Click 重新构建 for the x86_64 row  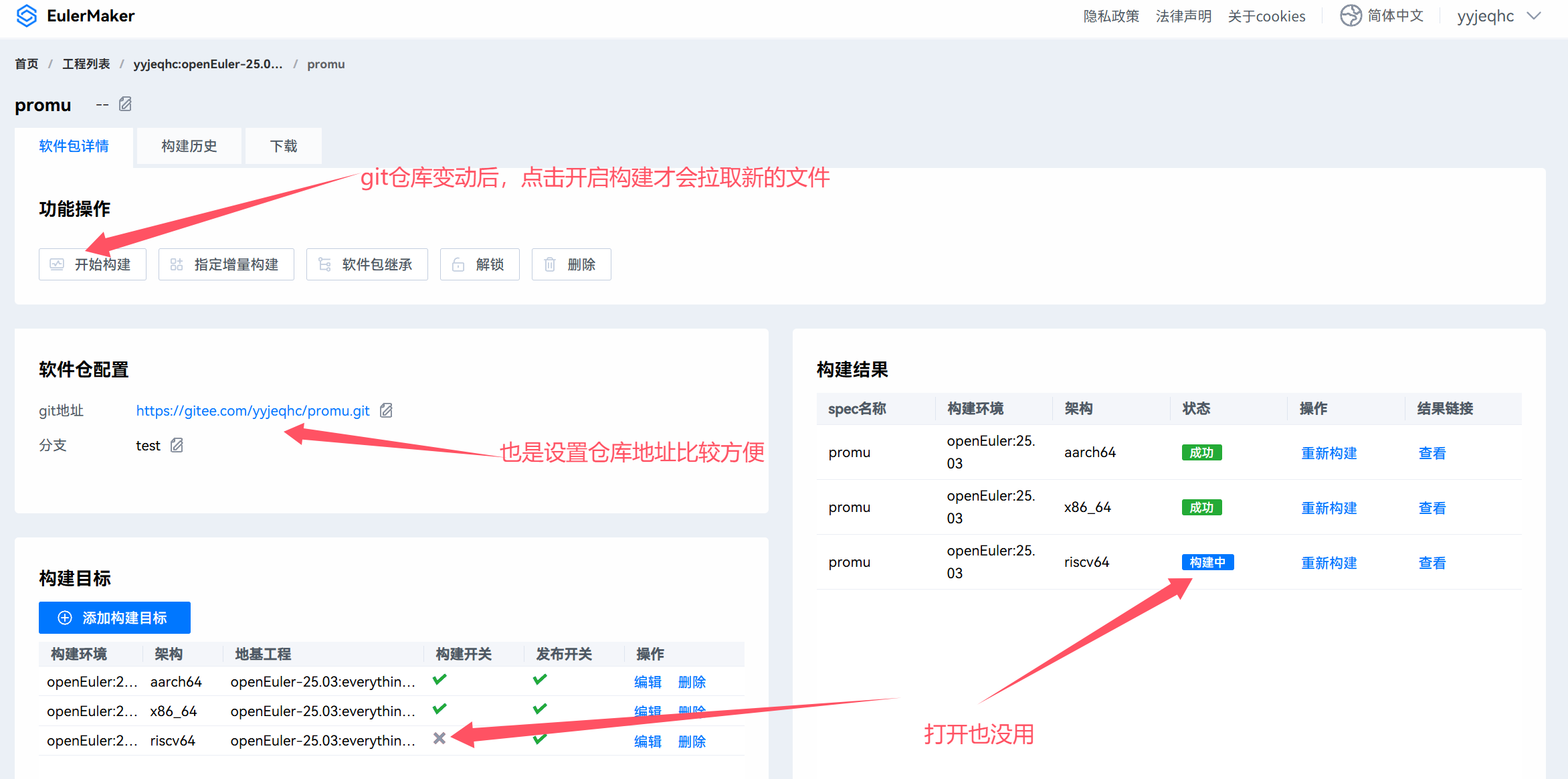pos(1329,508)
